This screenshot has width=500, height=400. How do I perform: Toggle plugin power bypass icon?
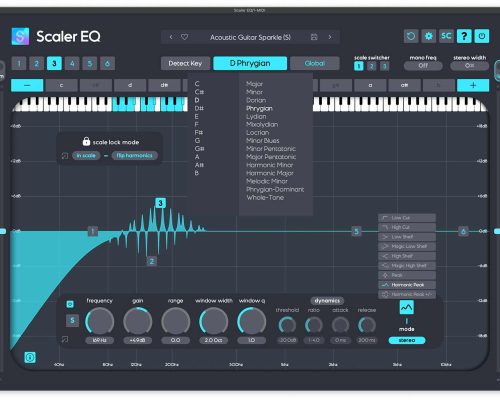[x=482, y=36]
